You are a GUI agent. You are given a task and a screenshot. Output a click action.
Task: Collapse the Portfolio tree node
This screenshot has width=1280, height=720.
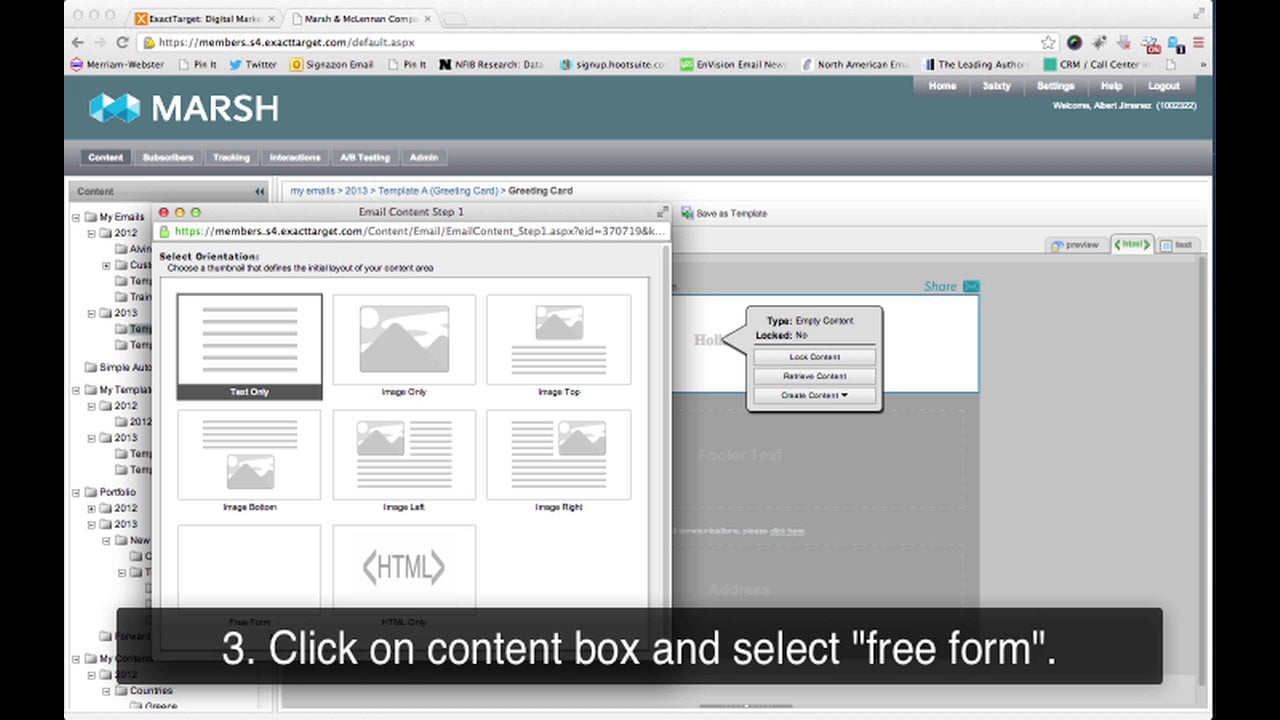76,492
